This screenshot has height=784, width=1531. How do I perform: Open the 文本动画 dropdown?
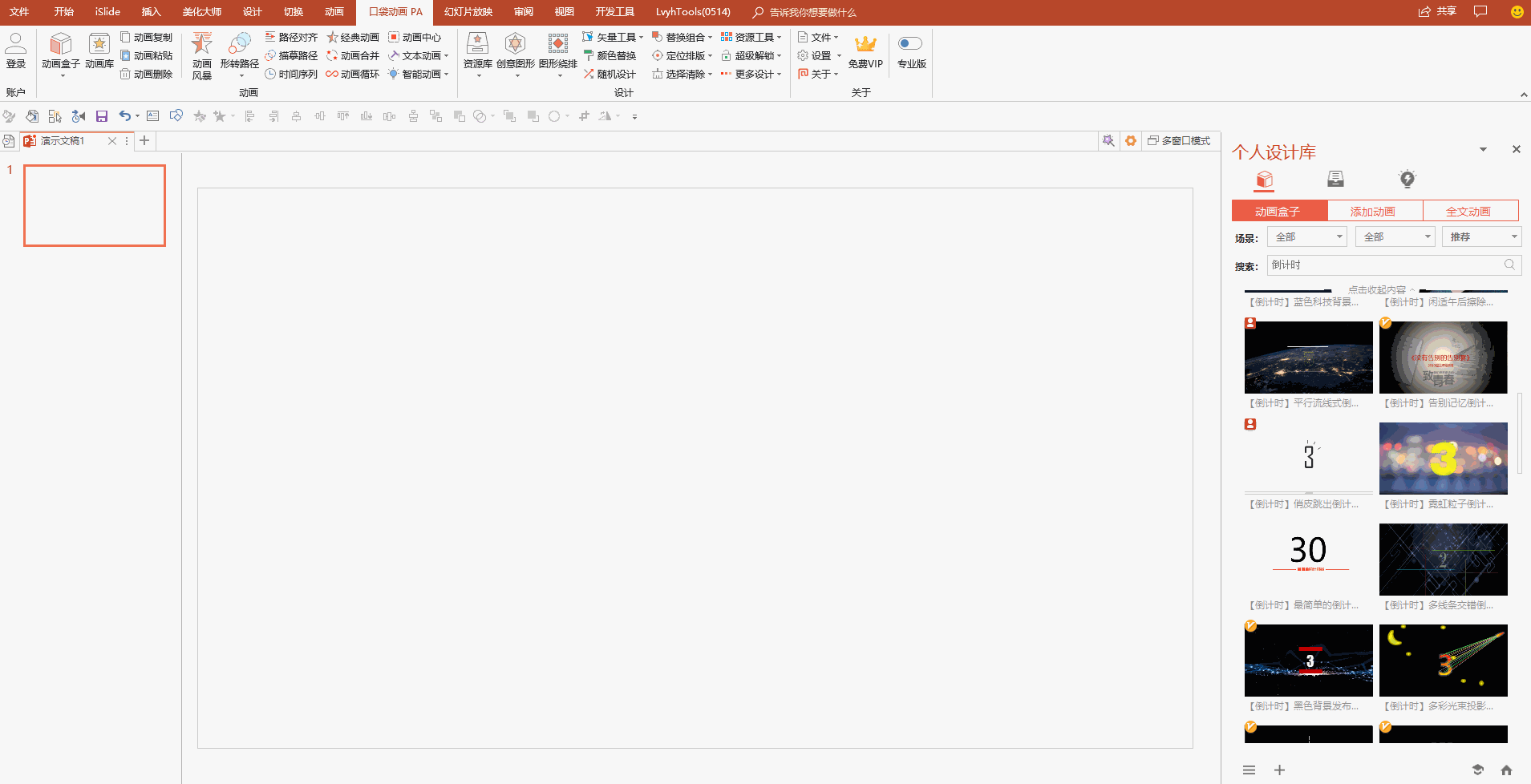tap(446, 56)
